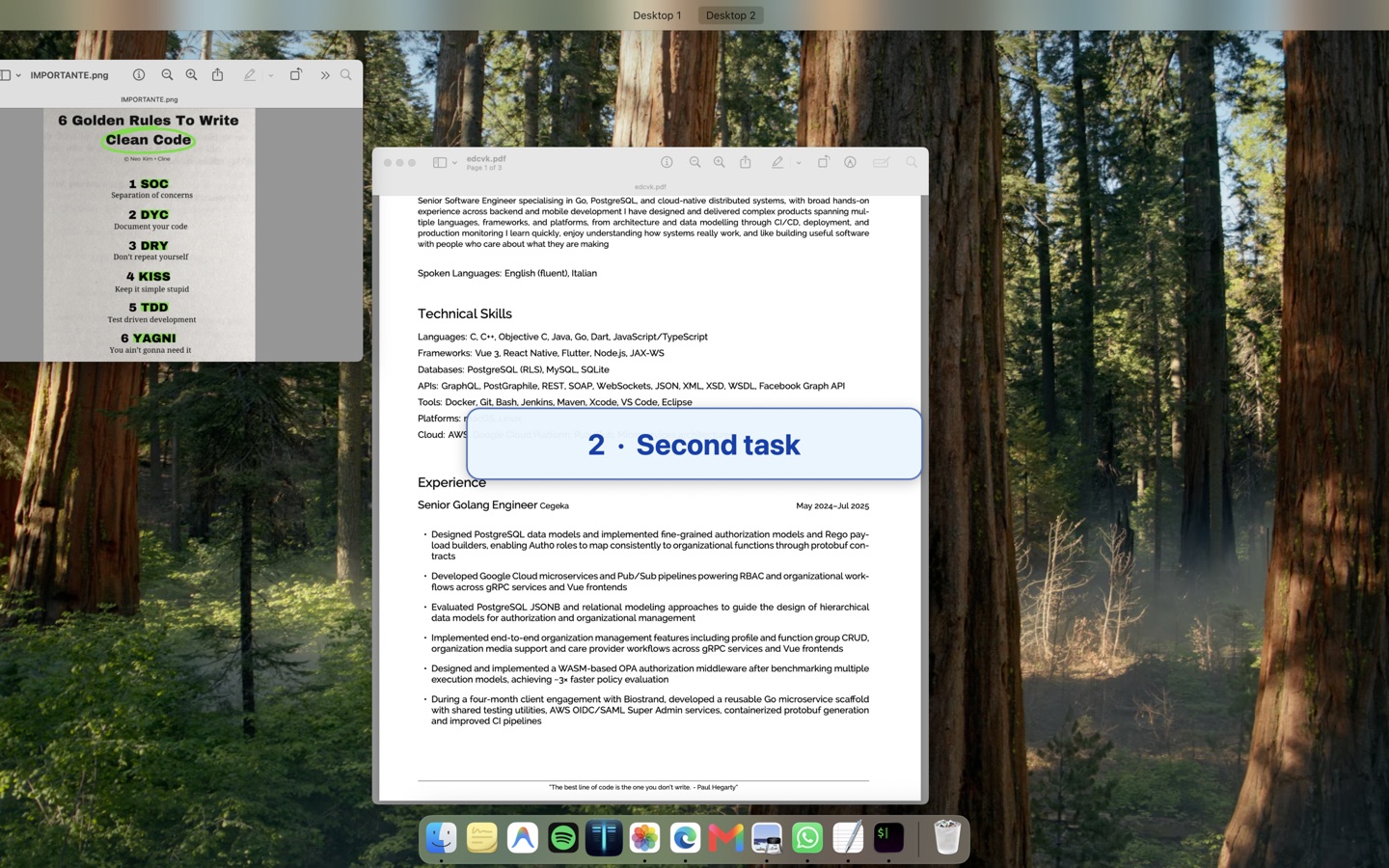The image size is (1389, 868).
Task: Rotate the edcvk.pdf page
Action: [824, 163]
